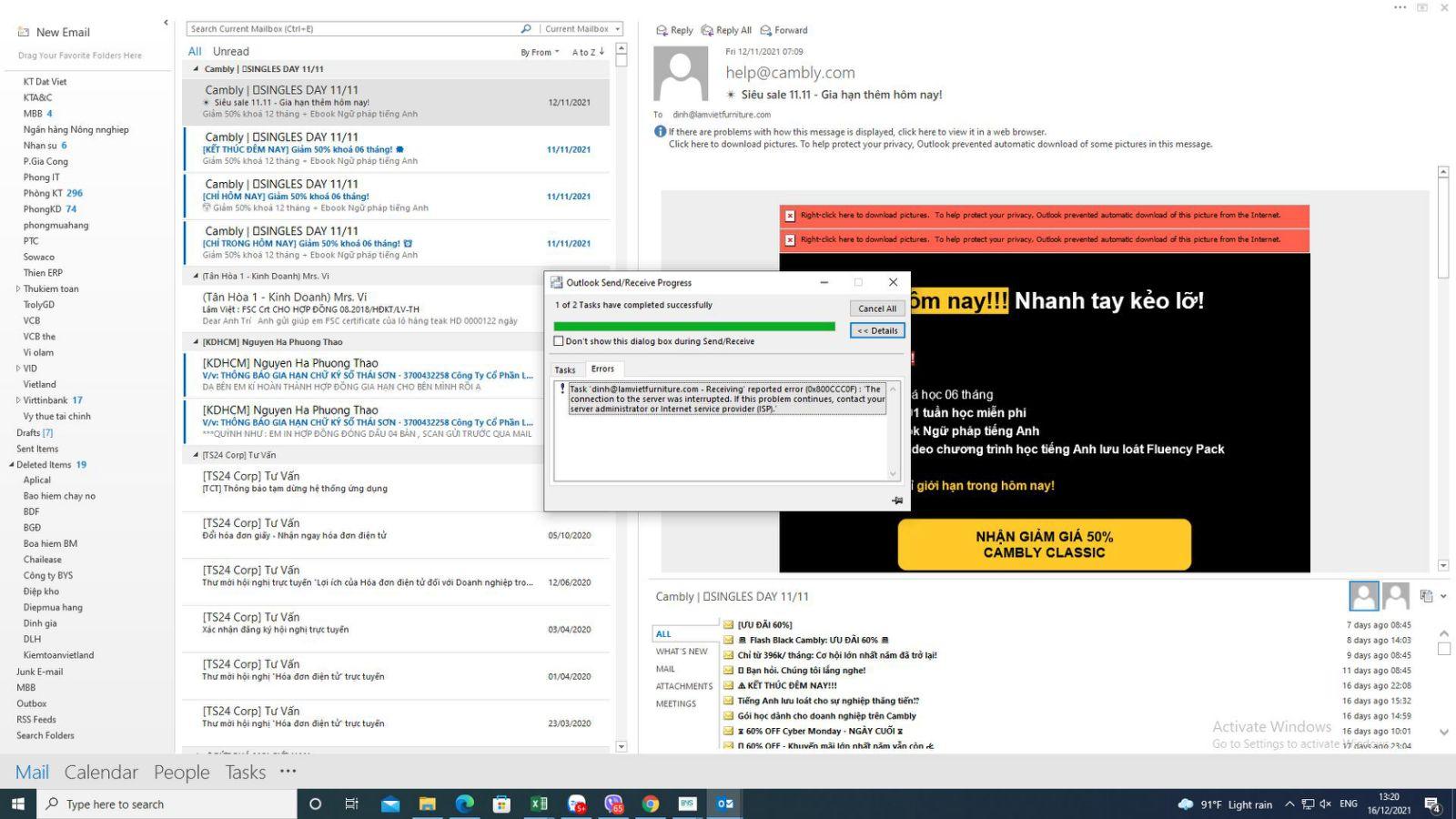Image resolution: width=1456 pixels, height=819 pixels.
Task: Click the reading pane scrollbar up arrow
Action: pos(1443,172)
